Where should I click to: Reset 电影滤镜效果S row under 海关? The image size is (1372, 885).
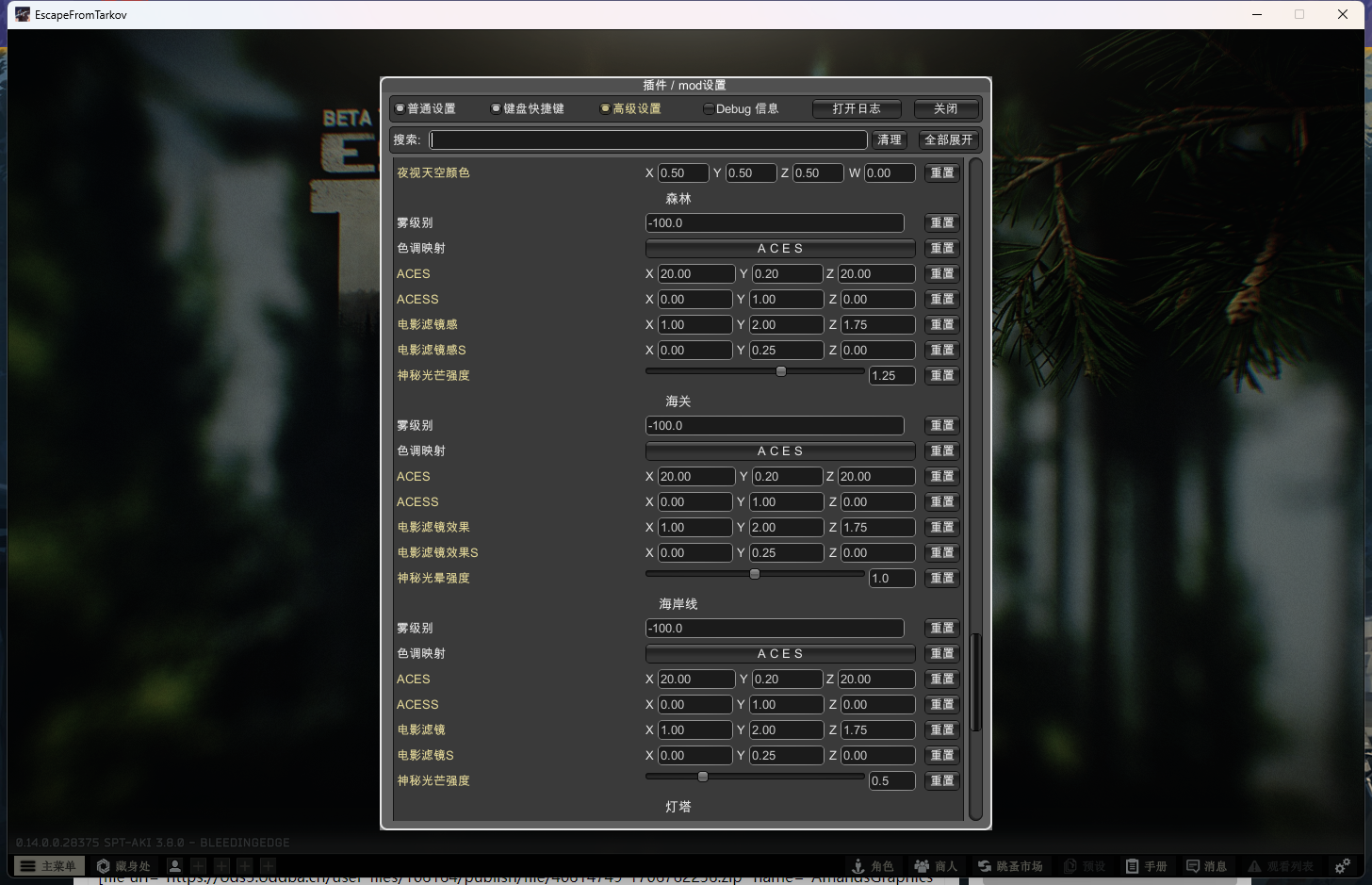click(x=942, y=552)
